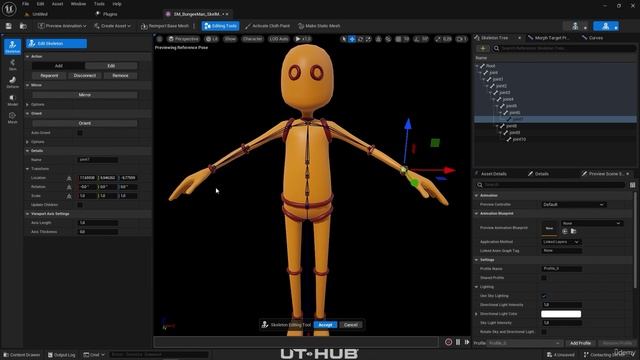Open the File menu

[x=26, y=4]
